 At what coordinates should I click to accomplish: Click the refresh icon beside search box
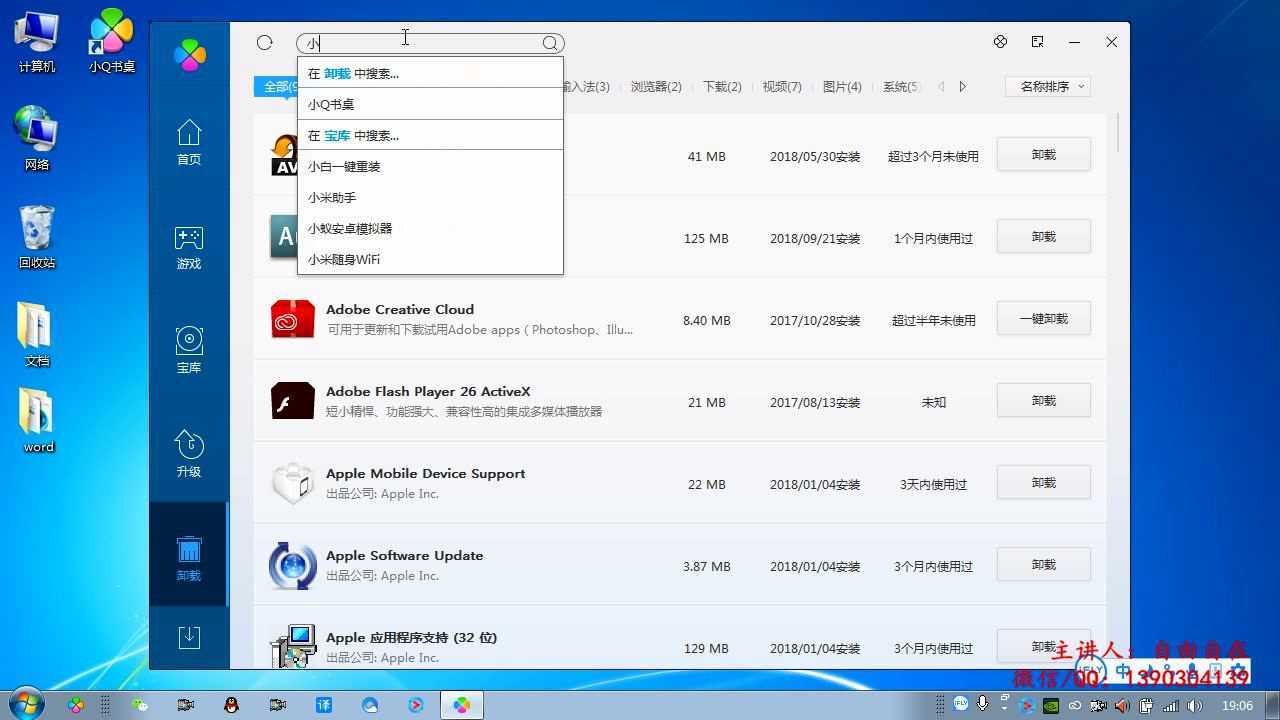click(264, 42)
